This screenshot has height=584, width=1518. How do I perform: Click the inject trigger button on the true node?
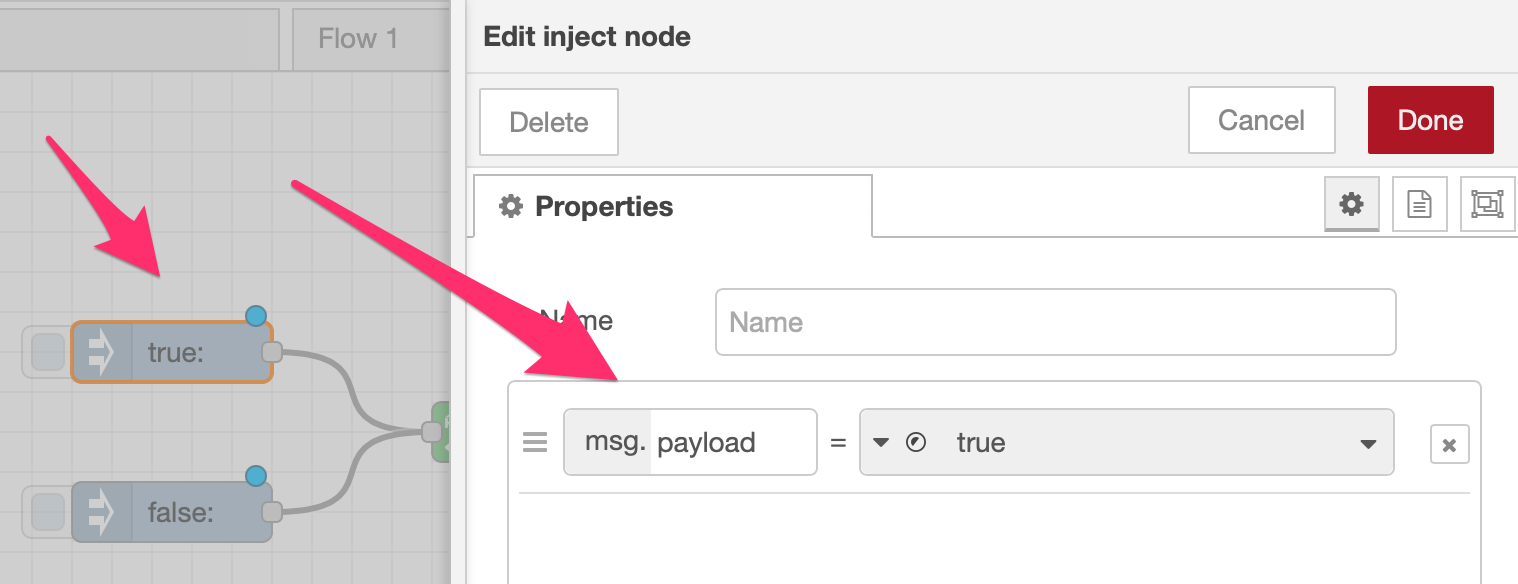click(x=45, y=352)
